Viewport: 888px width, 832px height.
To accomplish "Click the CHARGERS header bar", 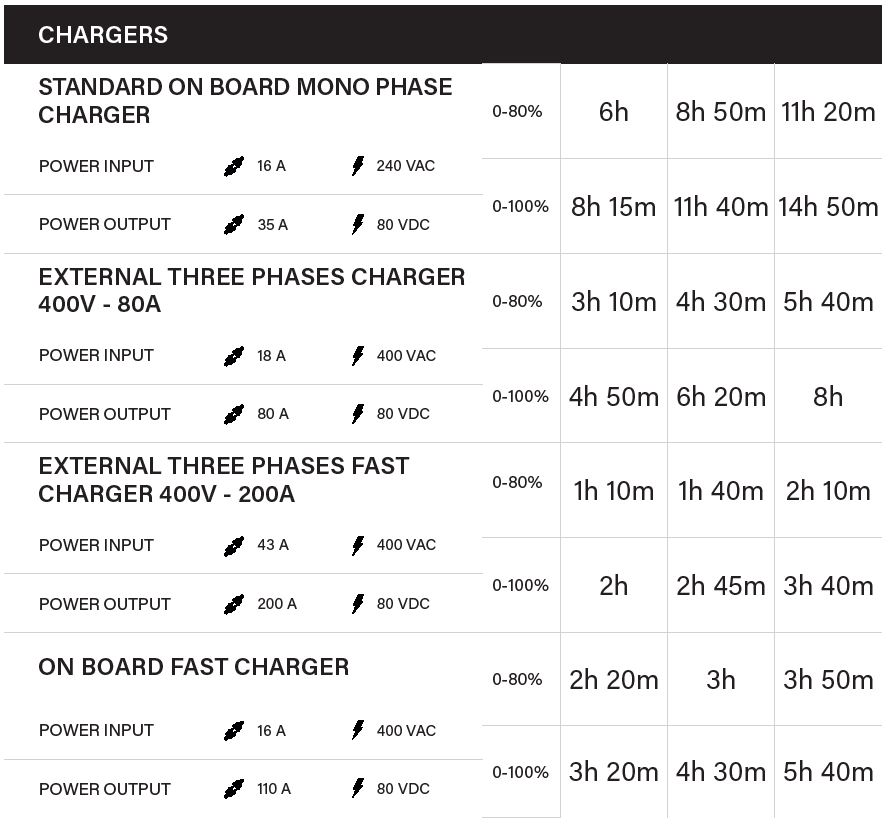I will 443,35.
